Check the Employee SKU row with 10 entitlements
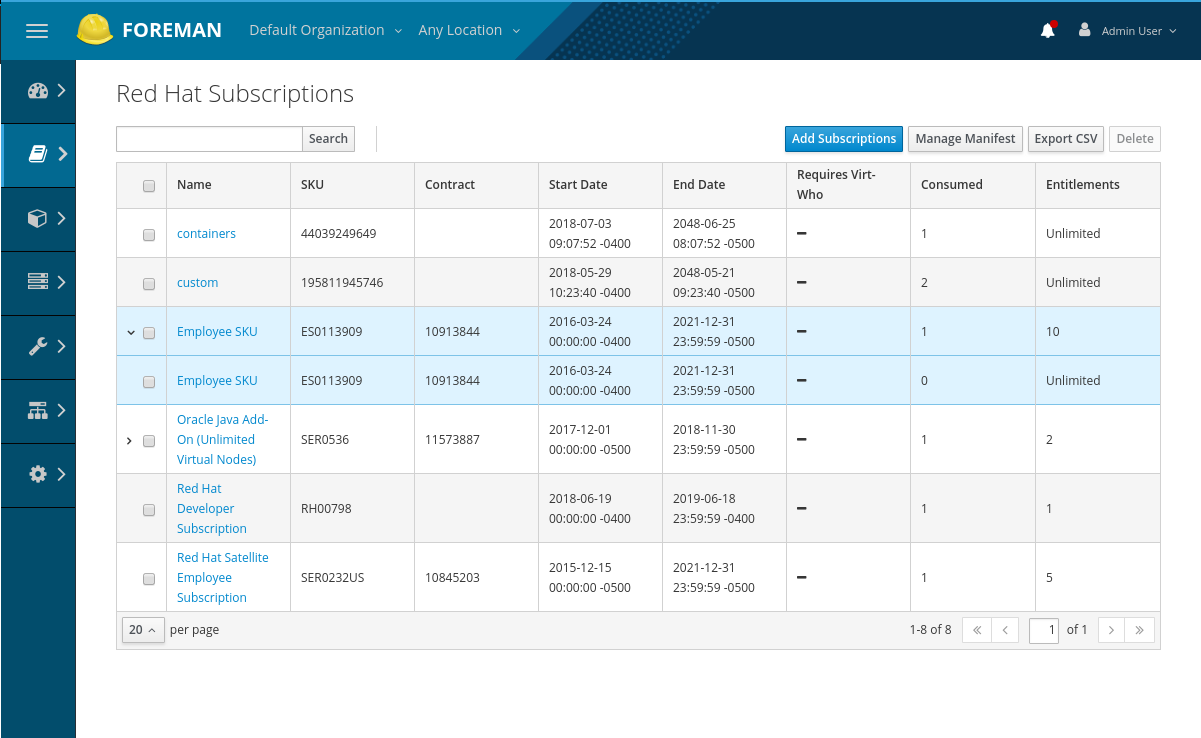Screen dimensions: 1201x738 pos(149,333)
